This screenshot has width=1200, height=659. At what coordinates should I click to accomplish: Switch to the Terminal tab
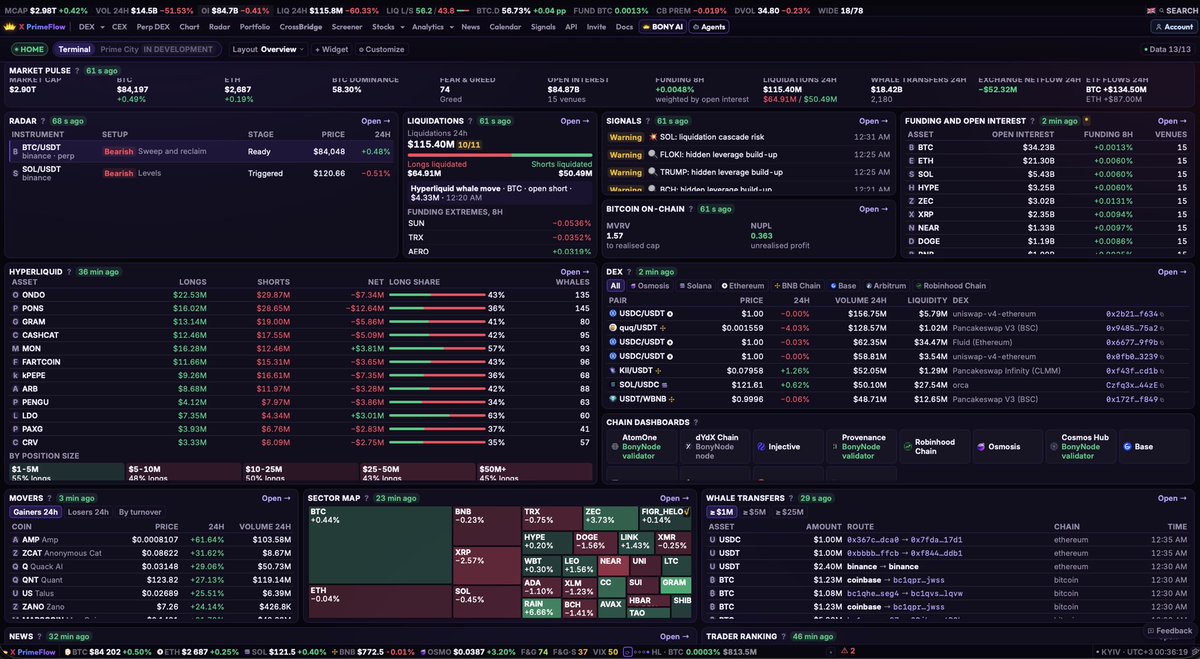[74, 49]
